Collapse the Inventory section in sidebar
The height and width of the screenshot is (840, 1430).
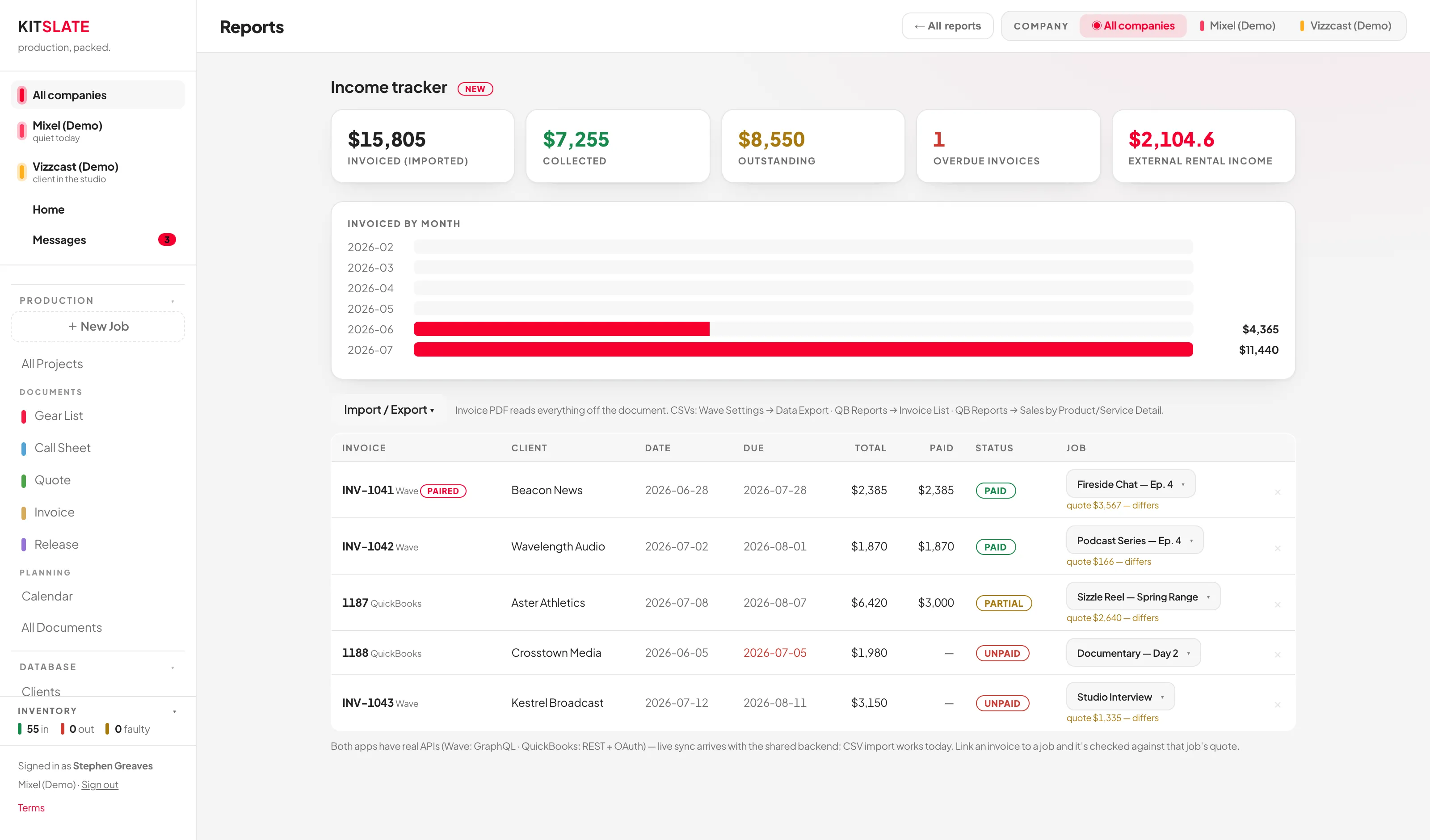click(174, 711)
